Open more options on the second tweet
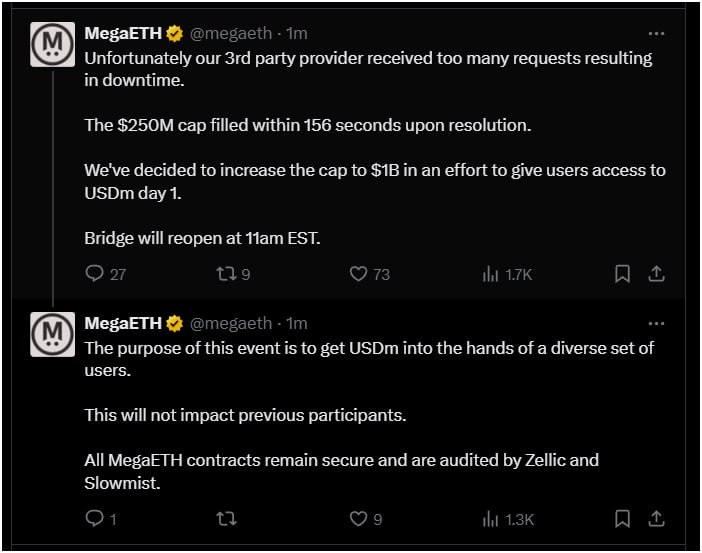 (656, 323)
